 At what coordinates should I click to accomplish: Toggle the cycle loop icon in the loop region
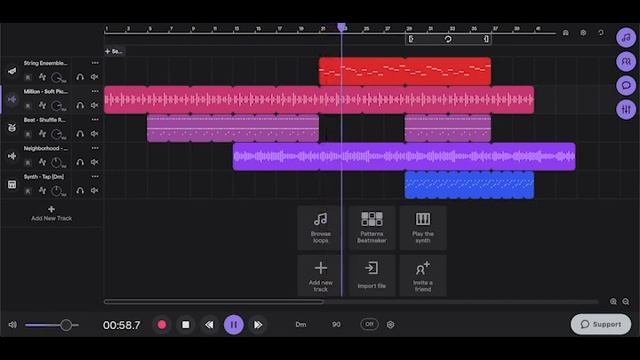click(x=448, y=39)
